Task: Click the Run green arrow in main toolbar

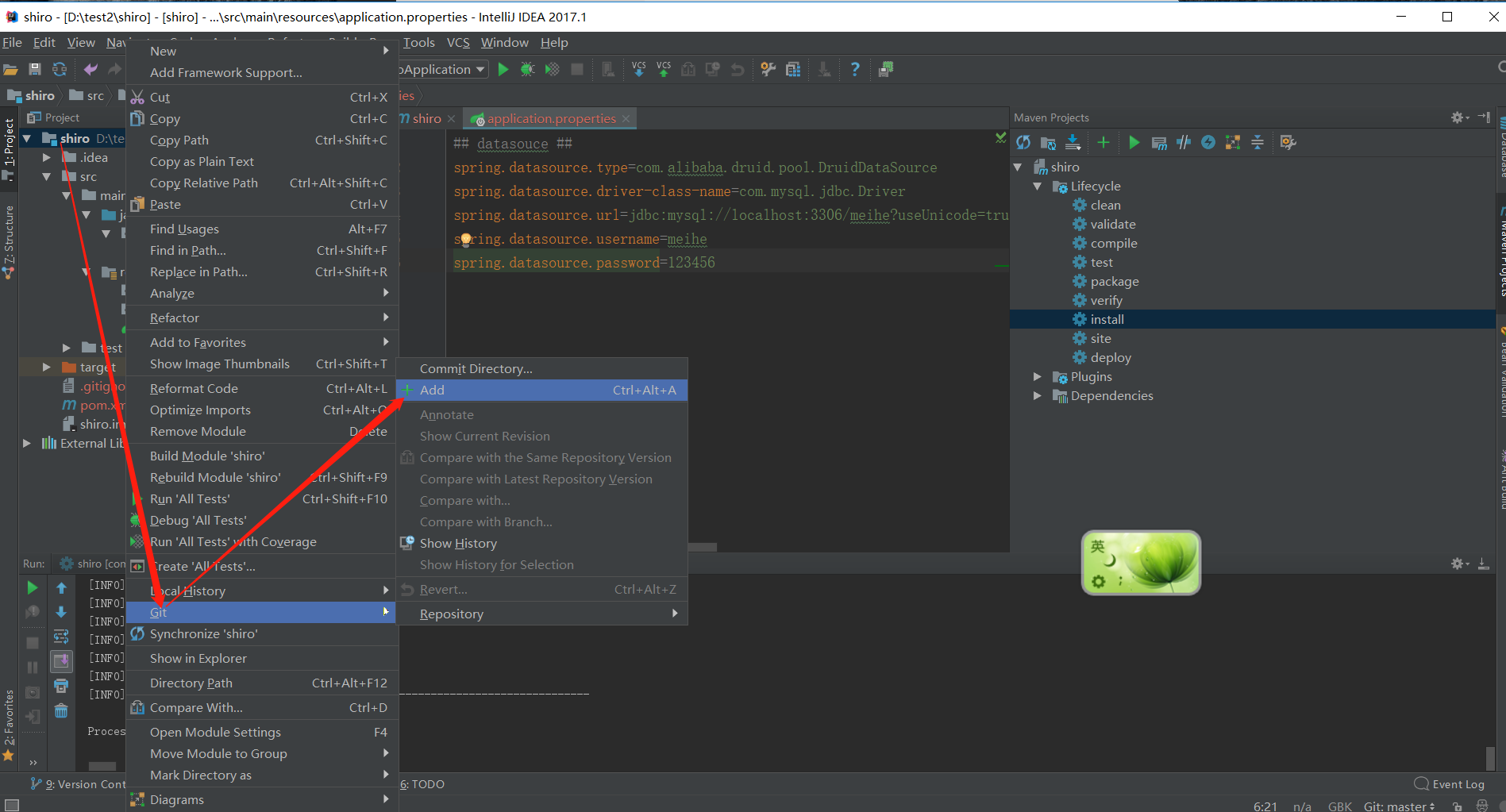Action: tap(503, 70)
